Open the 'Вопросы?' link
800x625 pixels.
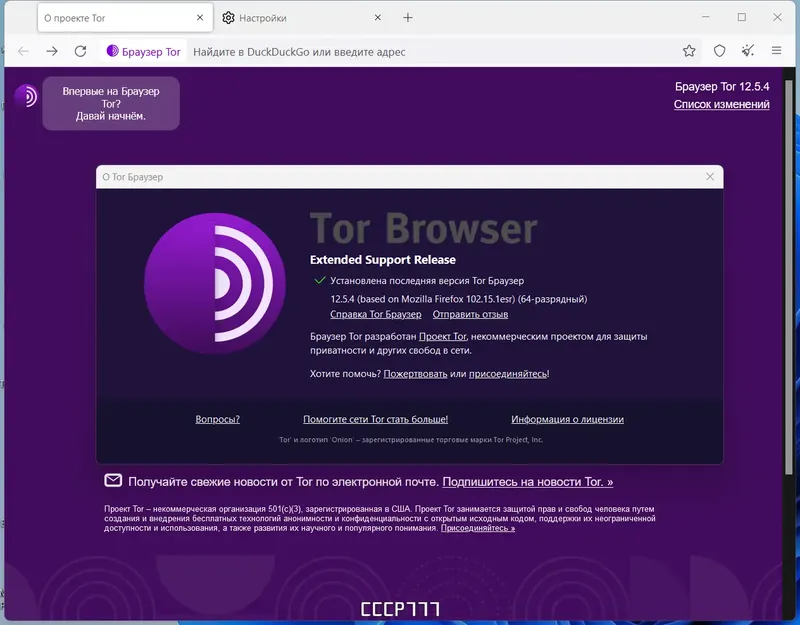[x=217, y=419]
